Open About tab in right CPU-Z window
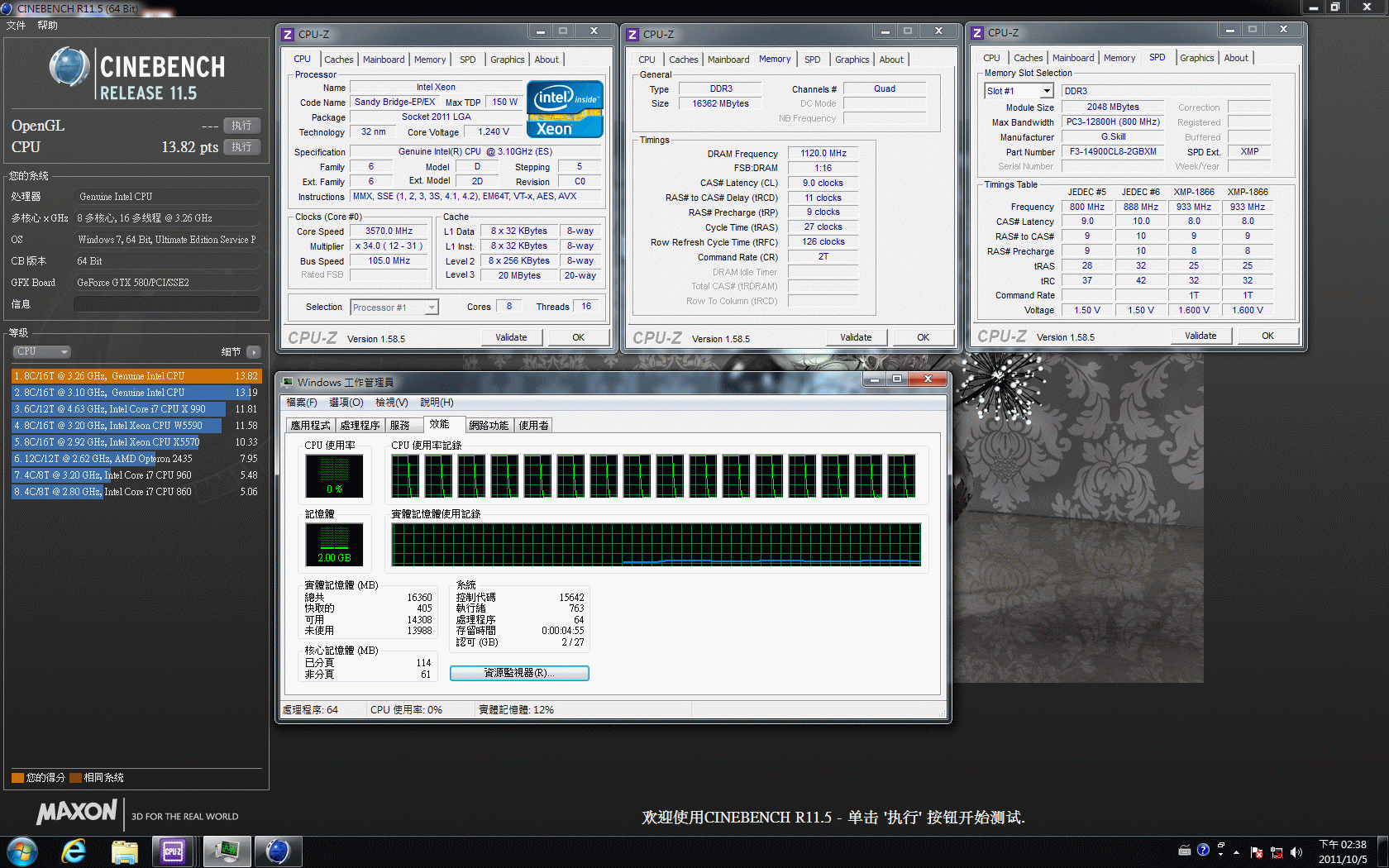This screenshot has width=1389, height=868. [1236, 58]
